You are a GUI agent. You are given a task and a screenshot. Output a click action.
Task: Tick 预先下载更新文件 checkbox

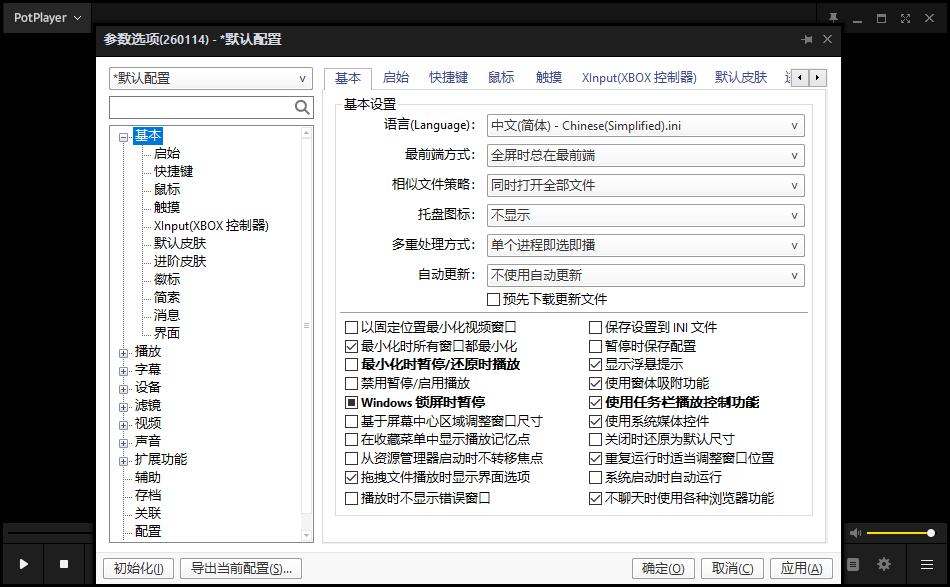(x=493, y=299)
